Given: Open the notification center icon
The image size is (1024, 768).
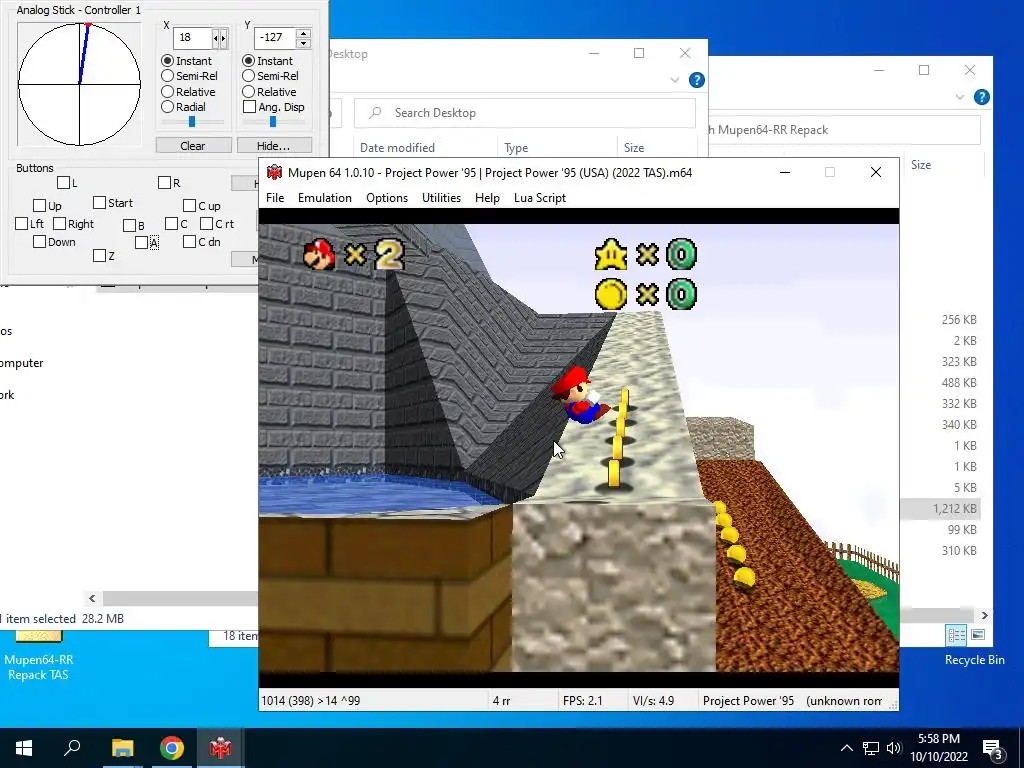Looking at the screenshot, I should (x=993, y=748).
